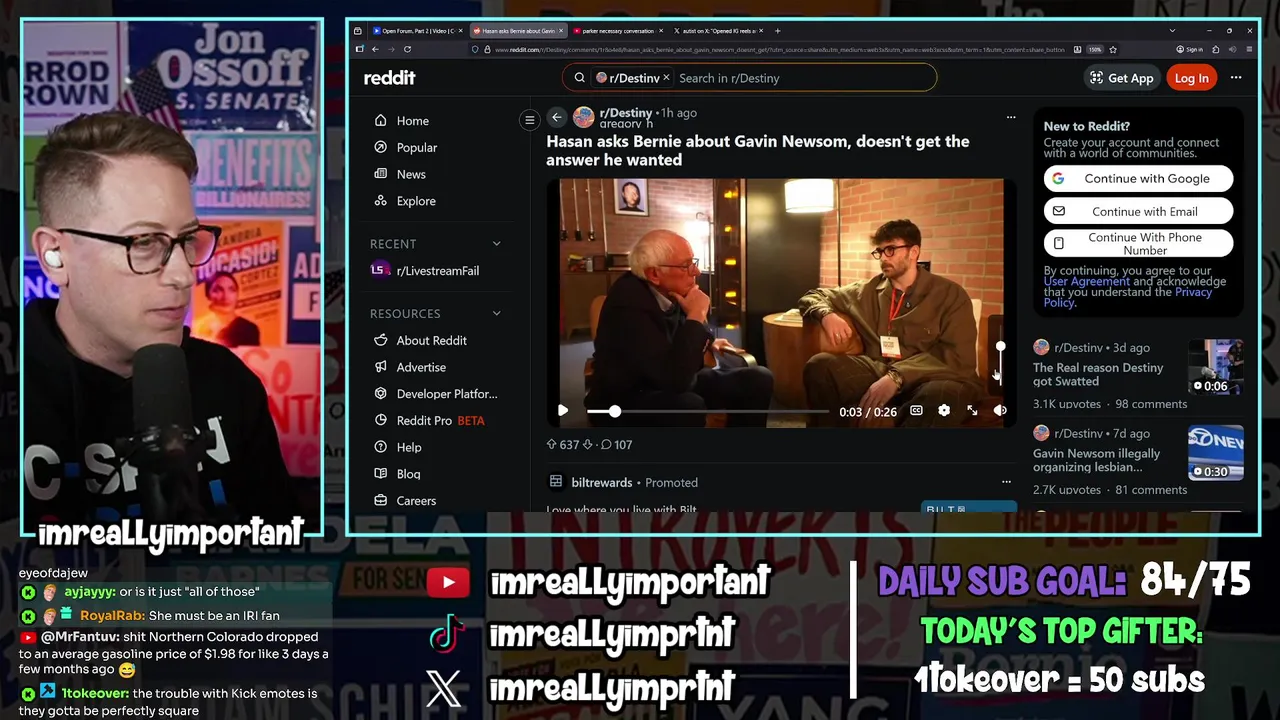Open Explore in sidebar
The image size is (1280, 720).
tap(416, 201)
